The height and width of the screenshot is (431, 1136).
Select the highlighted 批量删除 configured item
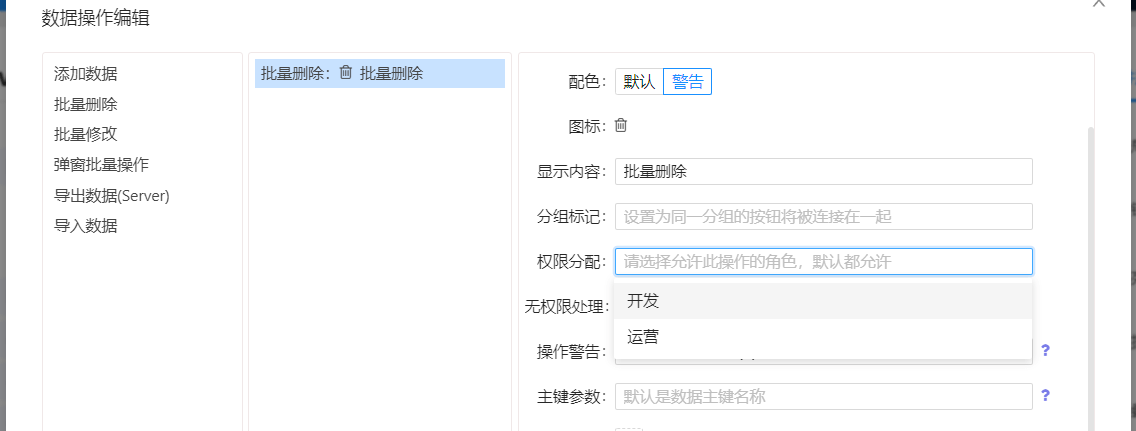coord(380,73)
